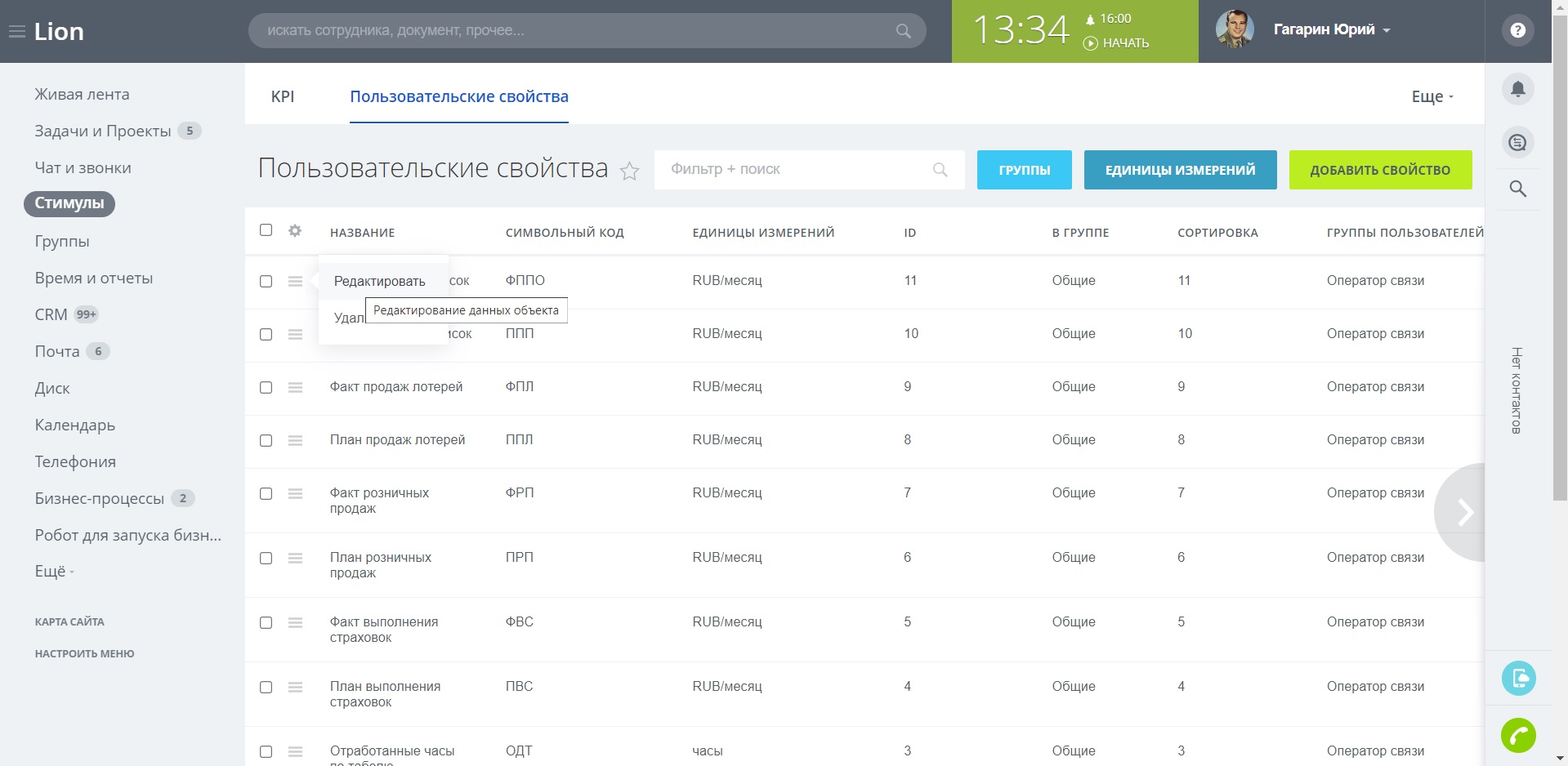
Task: Open ЕДИНИЦЫ ИЗМЕРЕНИЙ button
Action: point(1180,170)
